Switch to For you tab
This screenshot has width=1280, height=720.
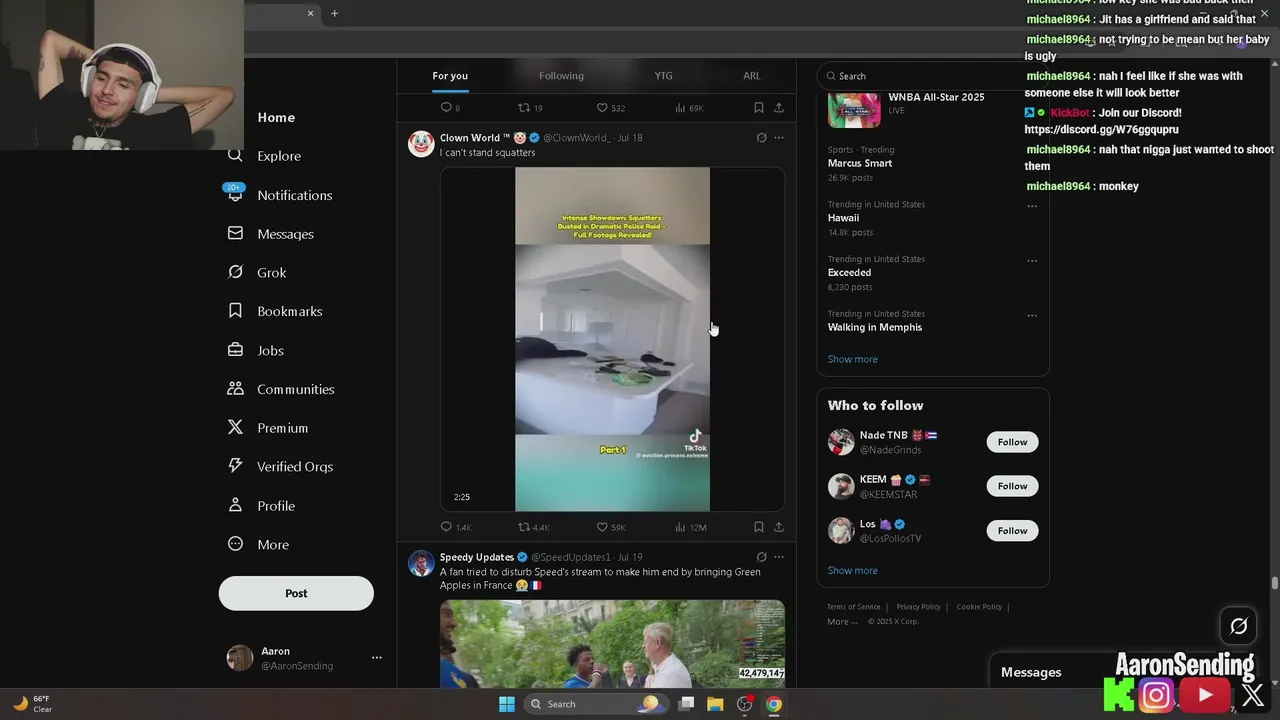coord(450,76)
